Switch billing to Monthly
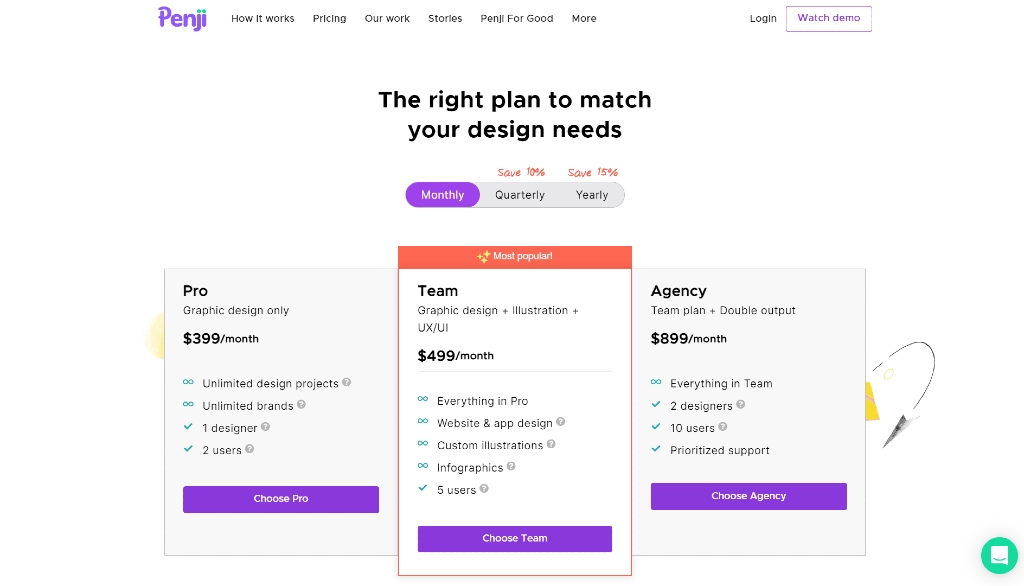Image resolution: width=1024 pixels, height=586 pixels. pos(442,195)
